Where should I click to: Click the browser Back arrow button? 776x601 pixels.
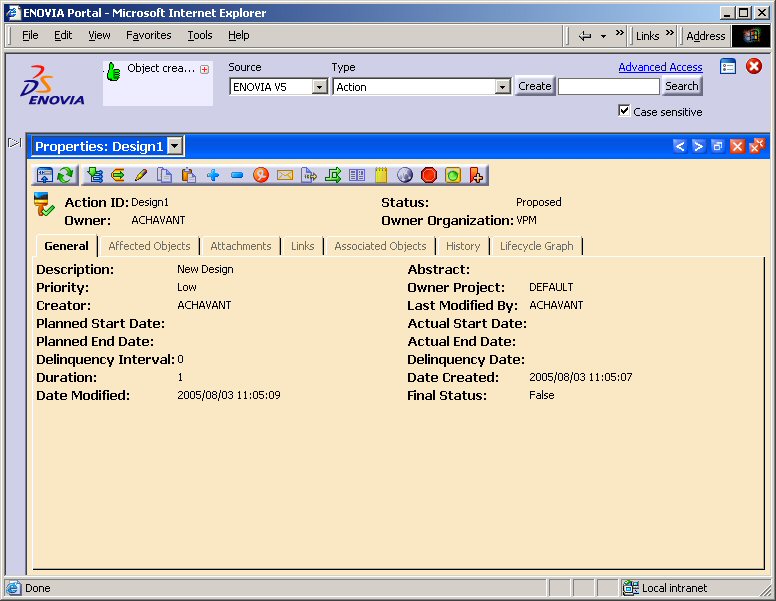point(585,36)
